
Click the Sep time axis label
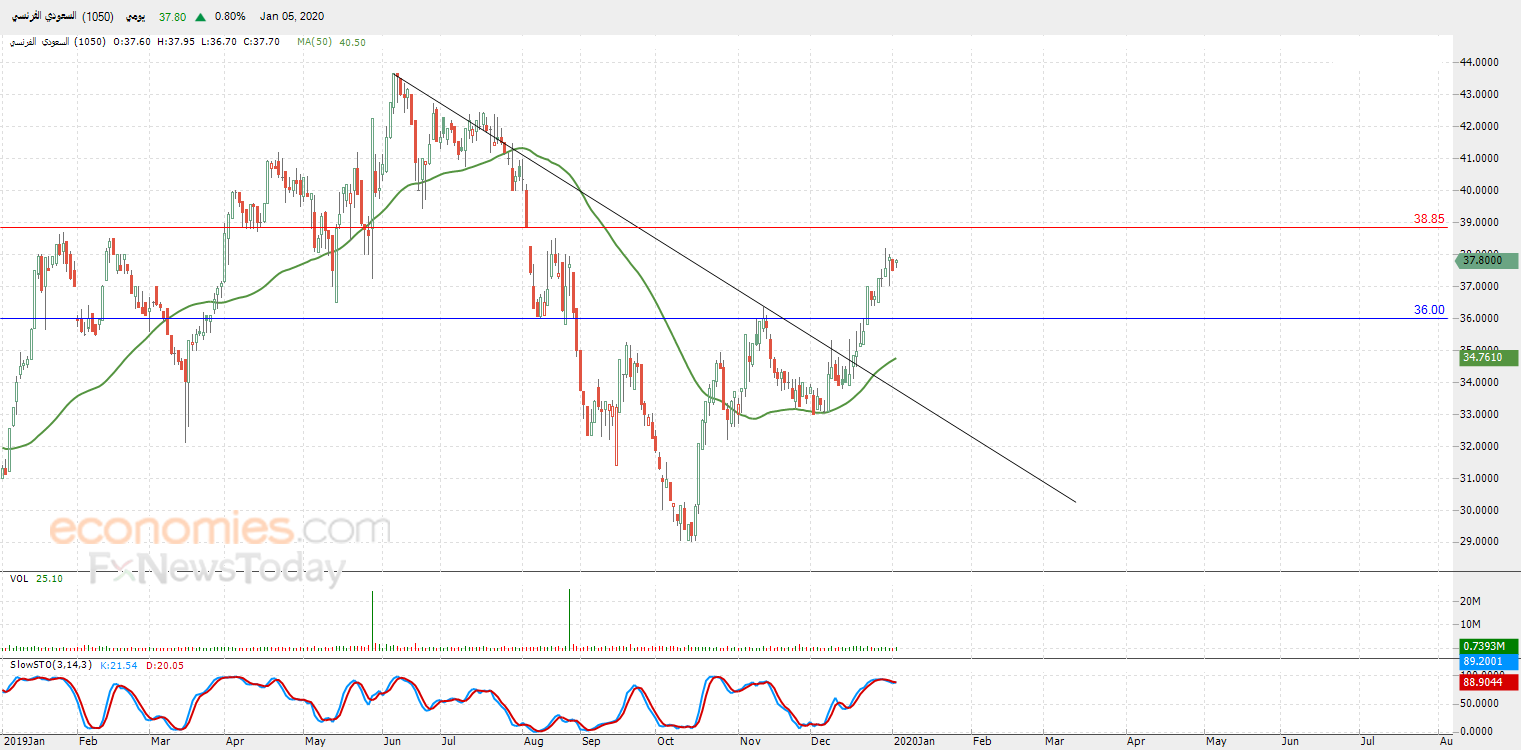(590, 741)
